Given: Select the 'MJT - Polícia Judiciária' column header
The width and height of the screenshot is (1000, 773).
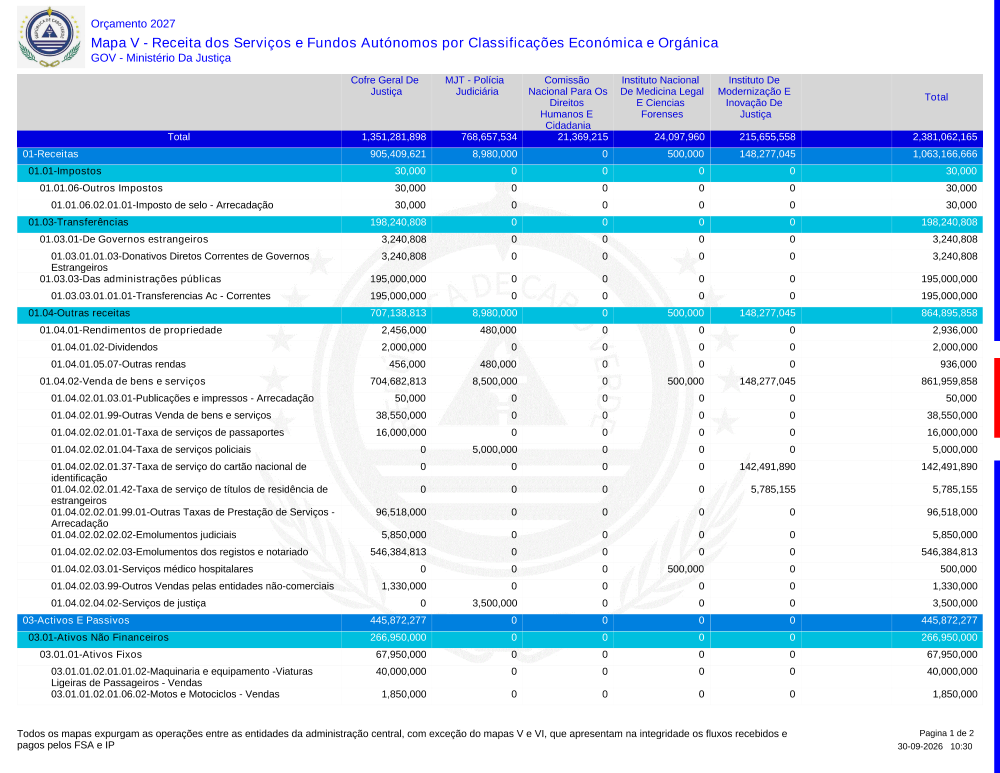Looking at the screenshot, I should tap(474, 85).
